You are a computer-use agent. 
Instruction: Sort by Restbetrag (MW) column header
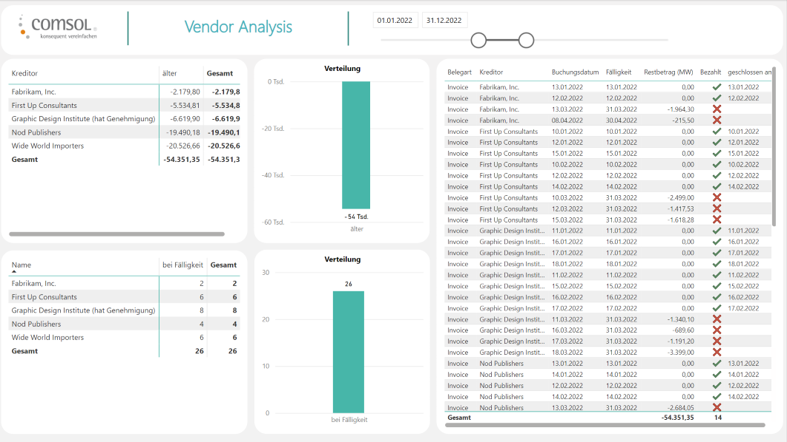pyautogui.click(x=669, y=72)
